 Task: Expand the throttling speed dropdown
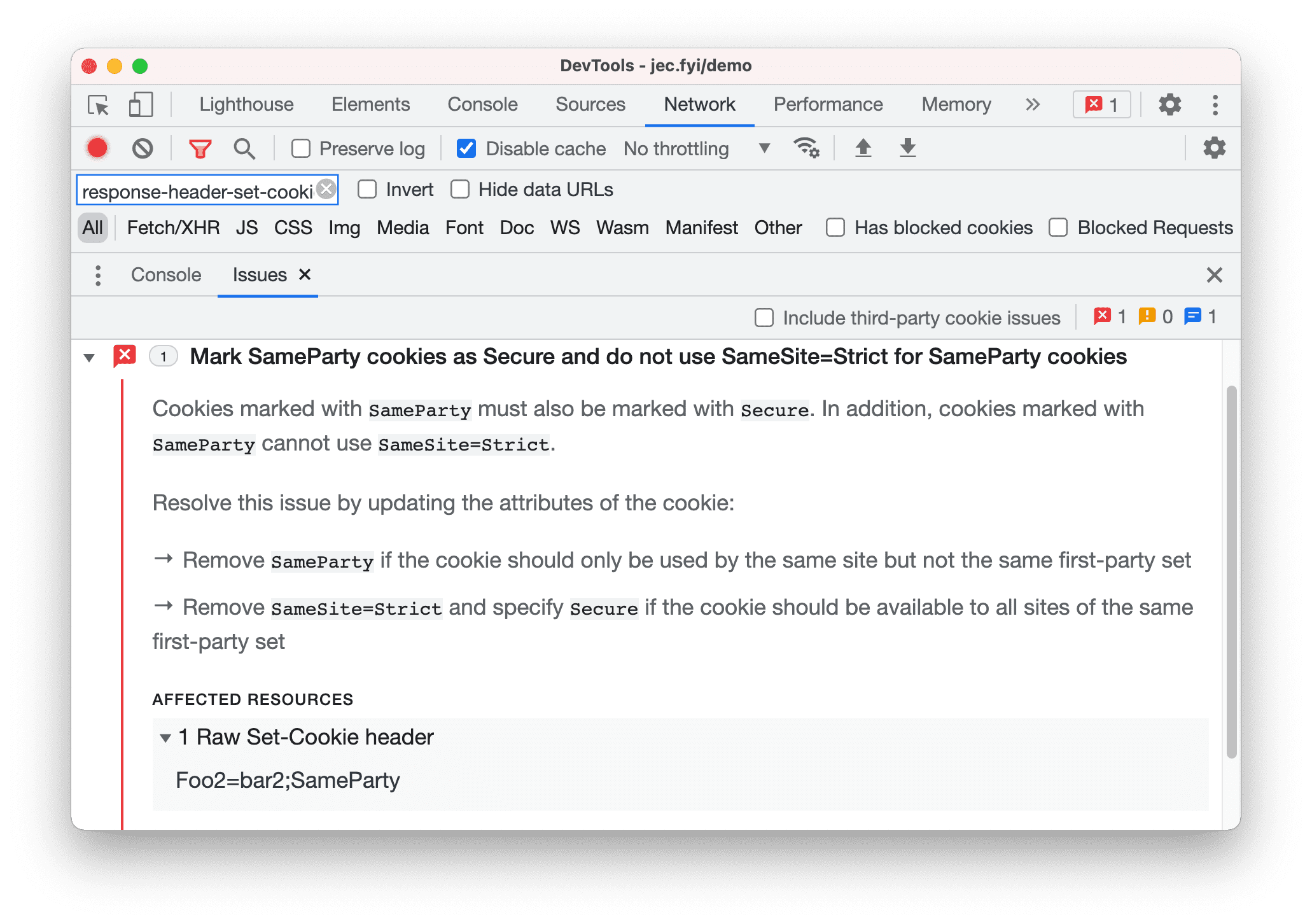point(765,150)
